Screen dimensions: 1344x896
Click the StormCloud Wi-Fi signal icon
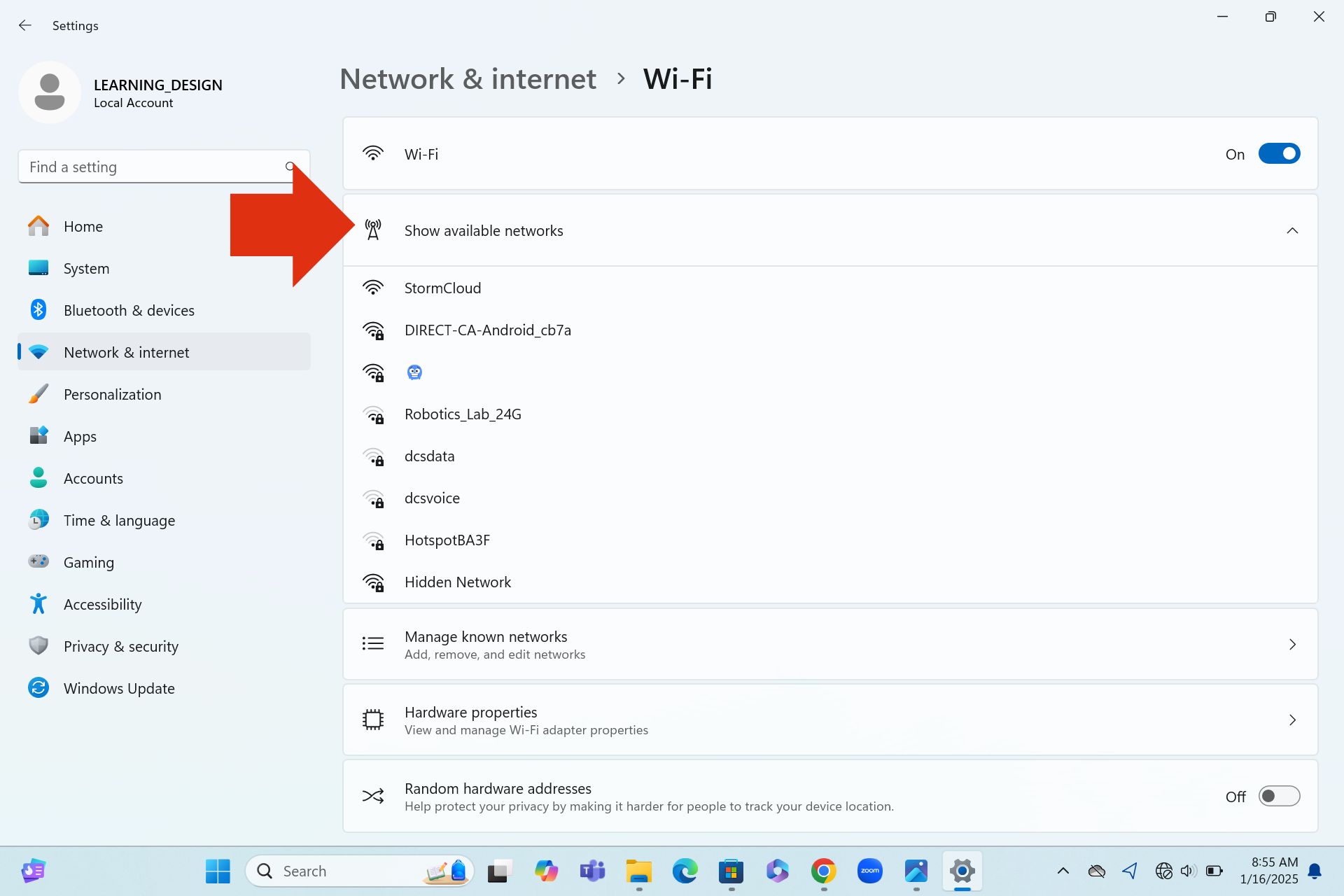click(373, 288)
